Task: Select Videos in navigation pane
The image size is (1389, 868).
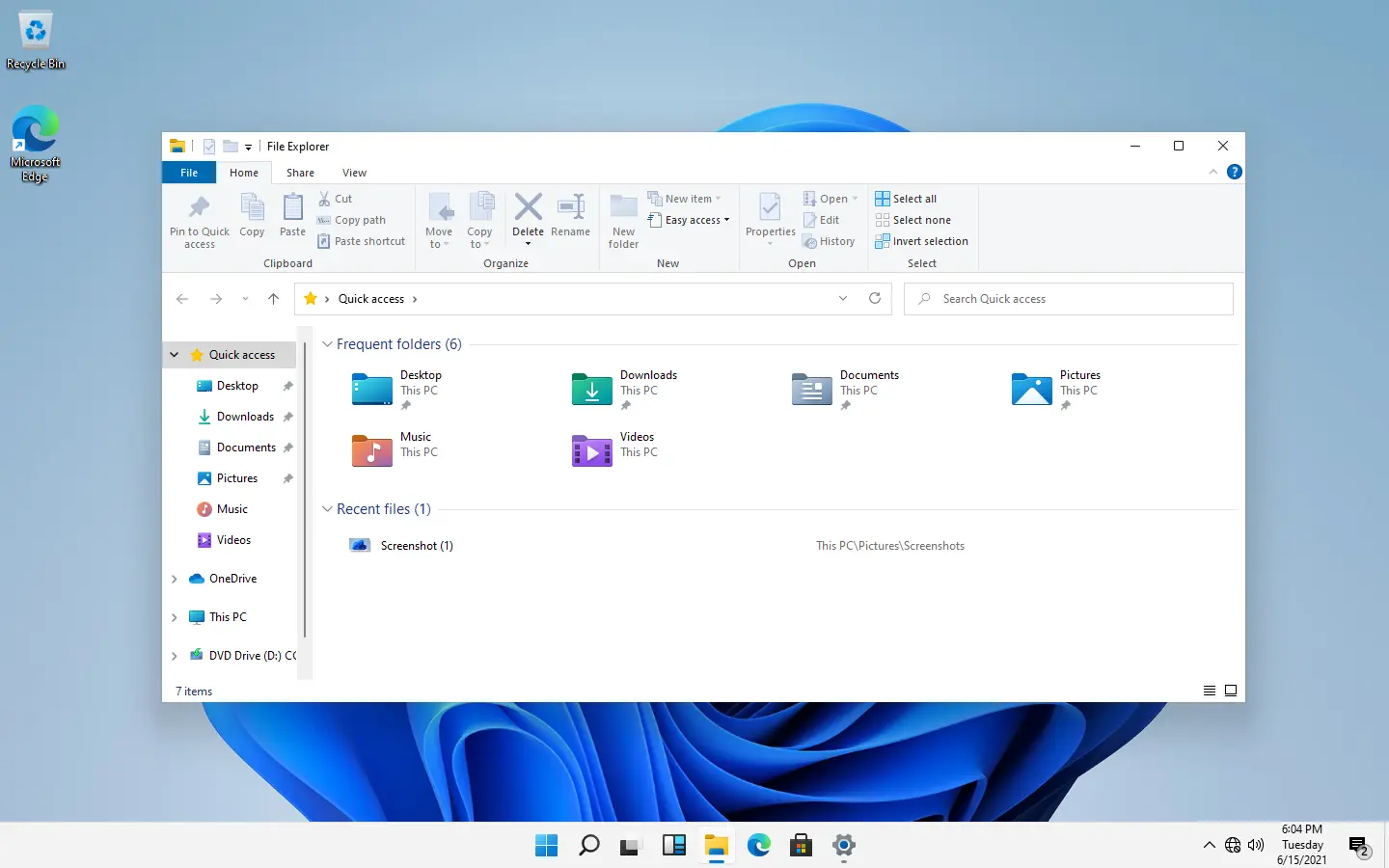Action: 233,540
